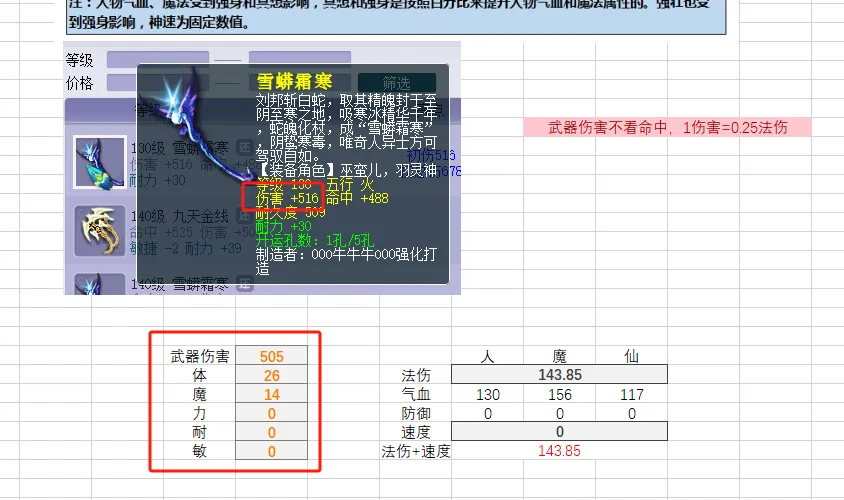Click the 气血 value 156 under 魔
844x500 pixels.
click(559, 394)
